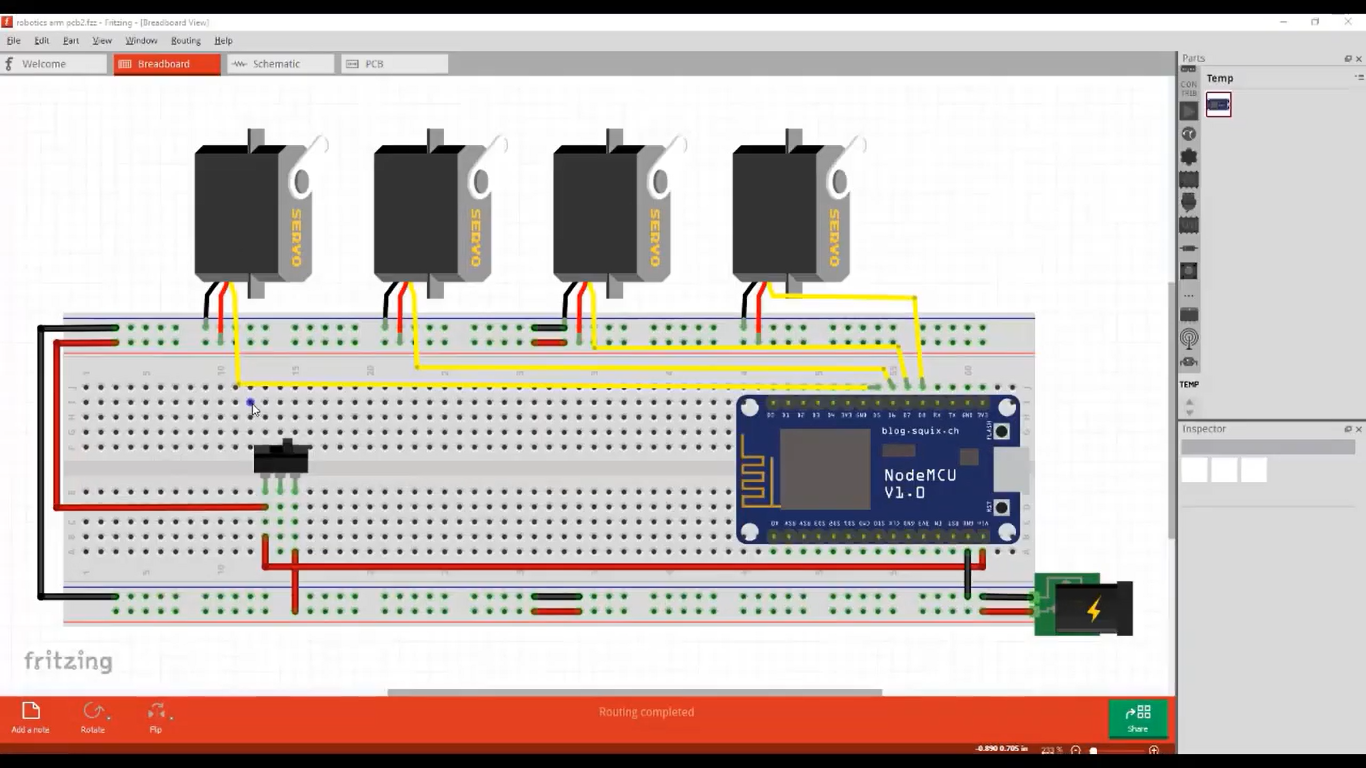
Task: Open the CONTRIB parts bin
Action: tap(1189, 88)
